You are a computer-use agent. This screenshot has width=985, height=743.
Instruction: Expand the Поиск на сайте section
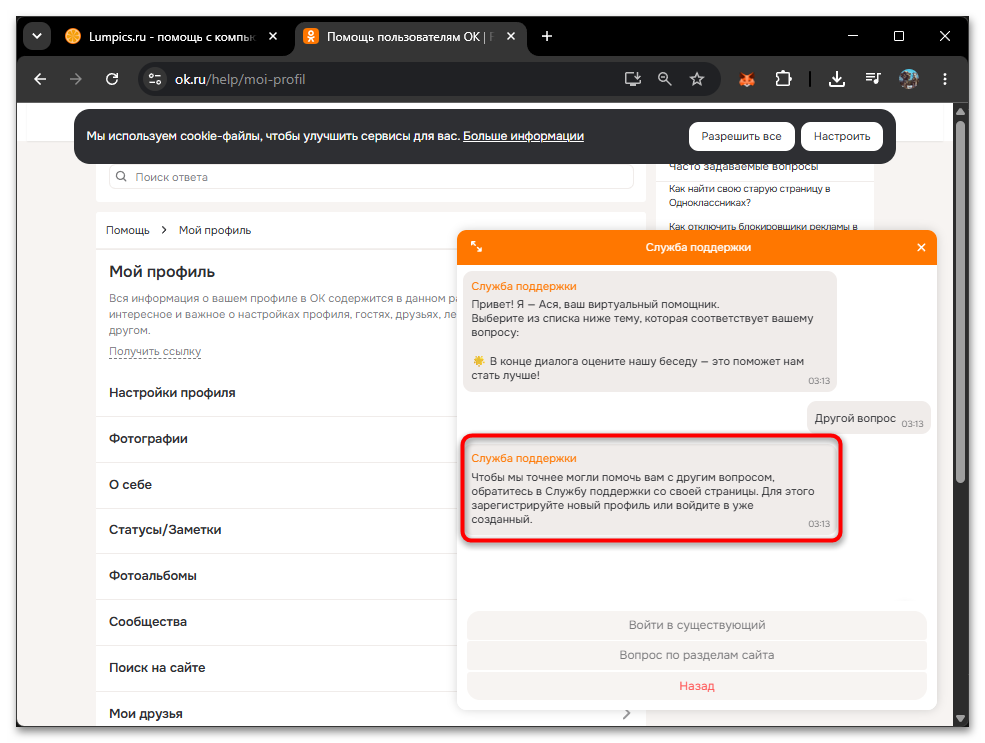(x=276, y=668)
